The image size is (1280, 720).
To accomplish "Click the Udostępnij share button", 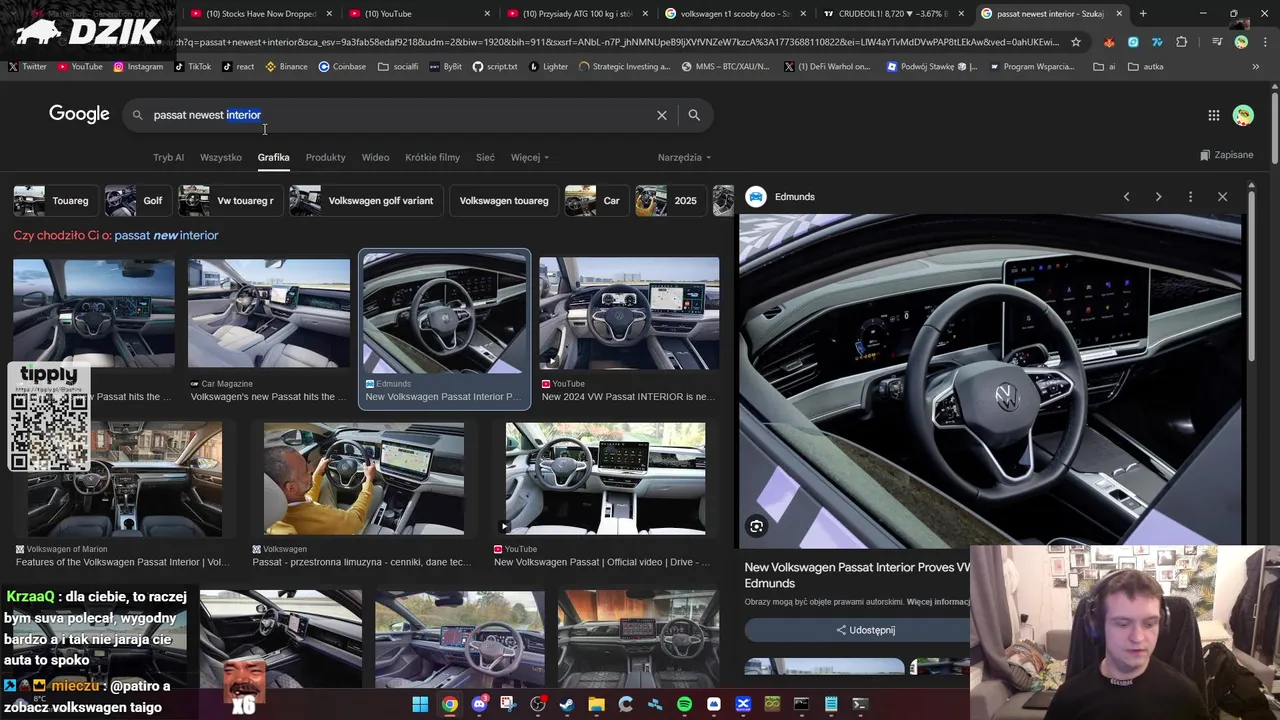I will click(x=866, y=630).
